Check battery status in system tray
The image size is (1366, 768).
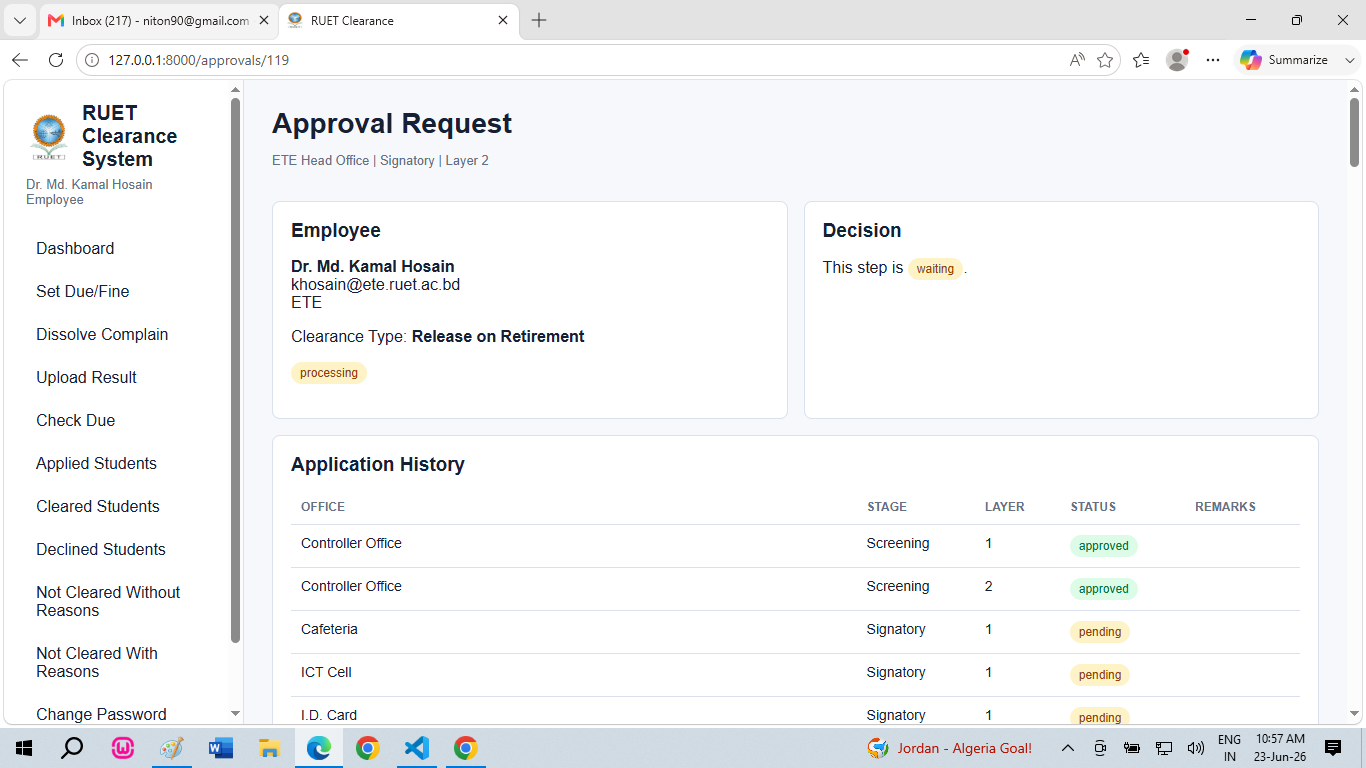pyautogui.click(x=1132, y=748)
